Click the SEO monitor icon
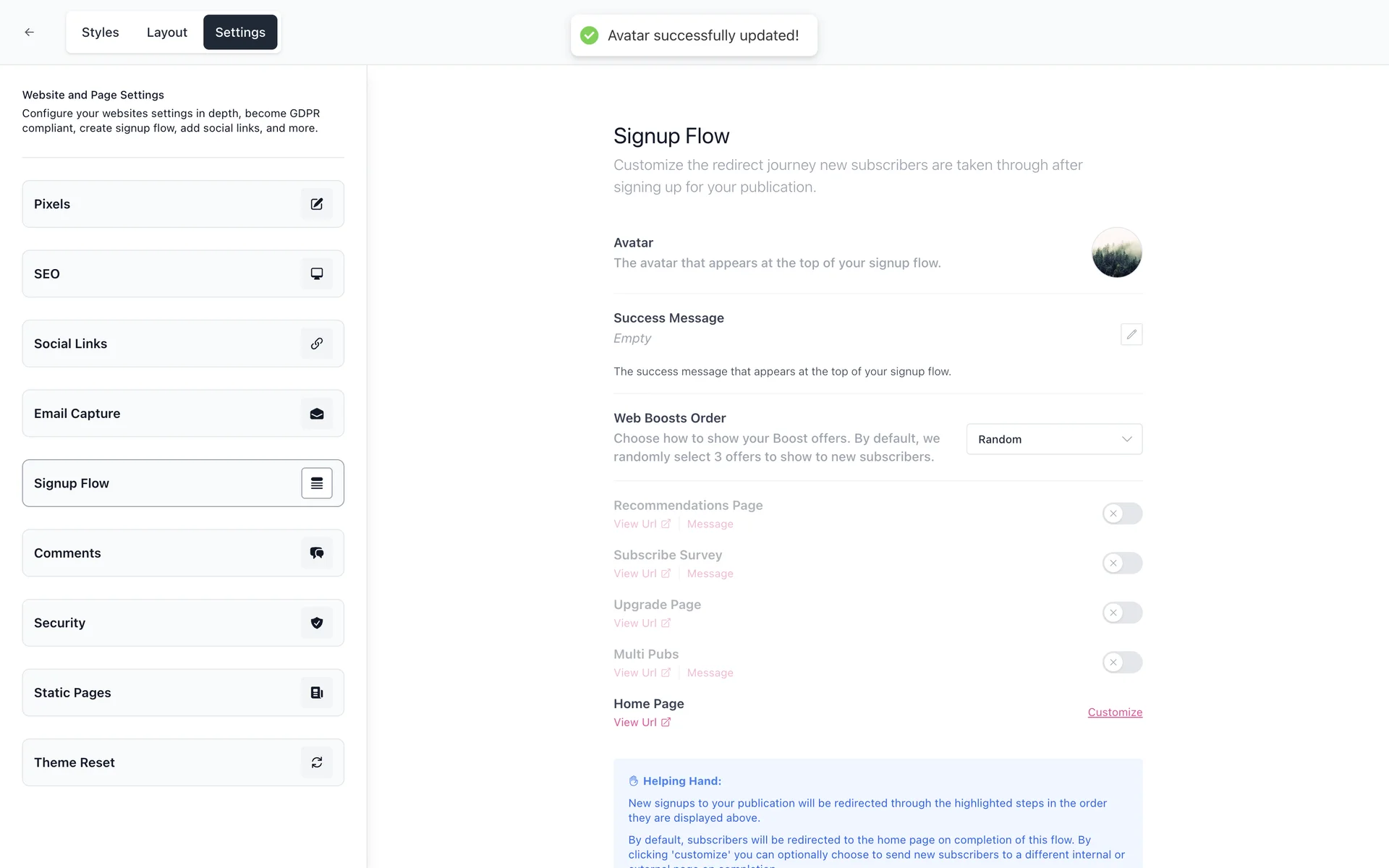 coord(317,273)
